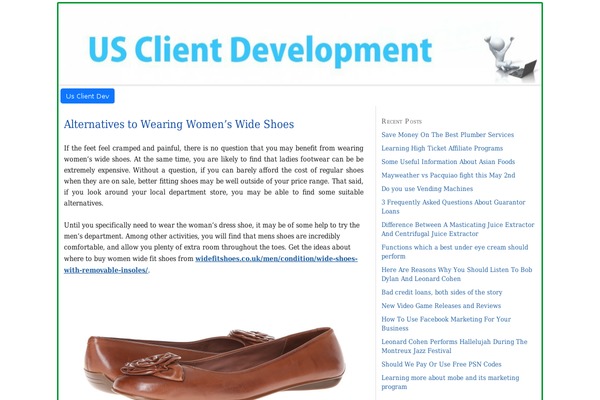Open How To Use Facebook Marketing post
This screenshot has height=400, width=600.
pos(446,324)
